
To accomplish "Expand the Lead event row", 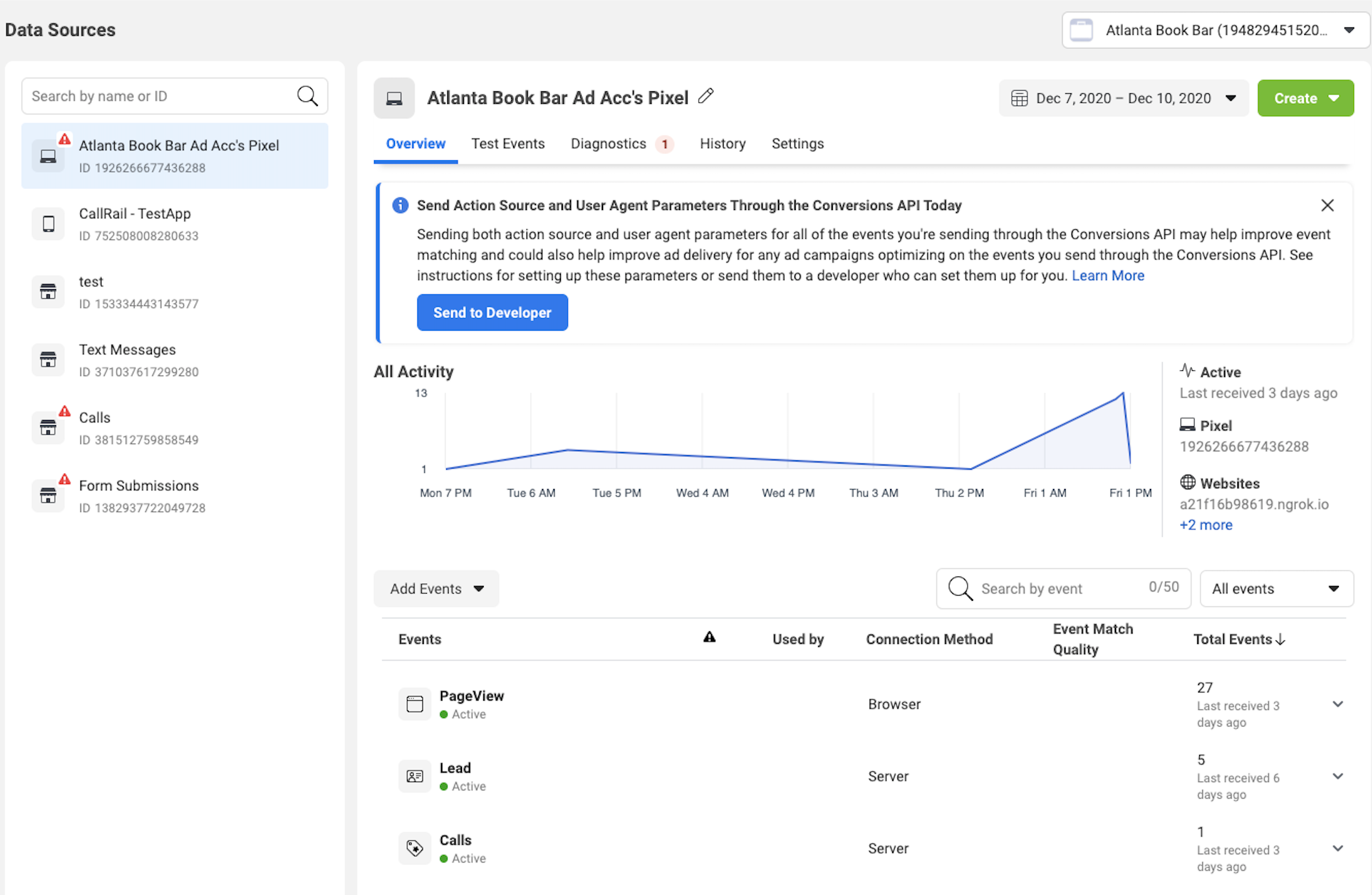I will tap(1338, 776).
